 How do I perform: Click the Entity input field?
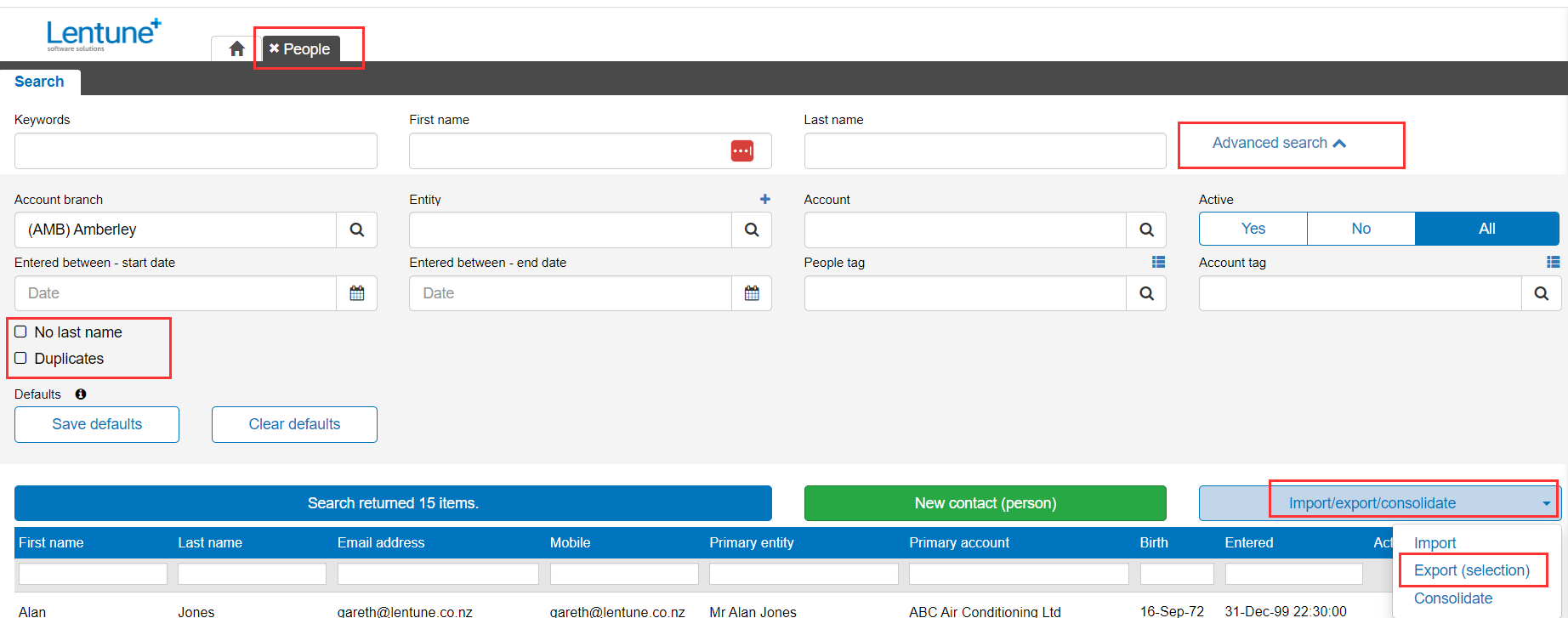570,230
